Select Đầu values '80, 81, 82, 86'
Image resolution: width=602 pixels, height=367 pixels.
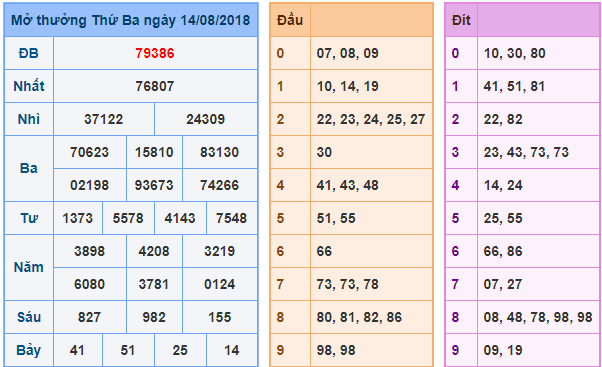359,317
